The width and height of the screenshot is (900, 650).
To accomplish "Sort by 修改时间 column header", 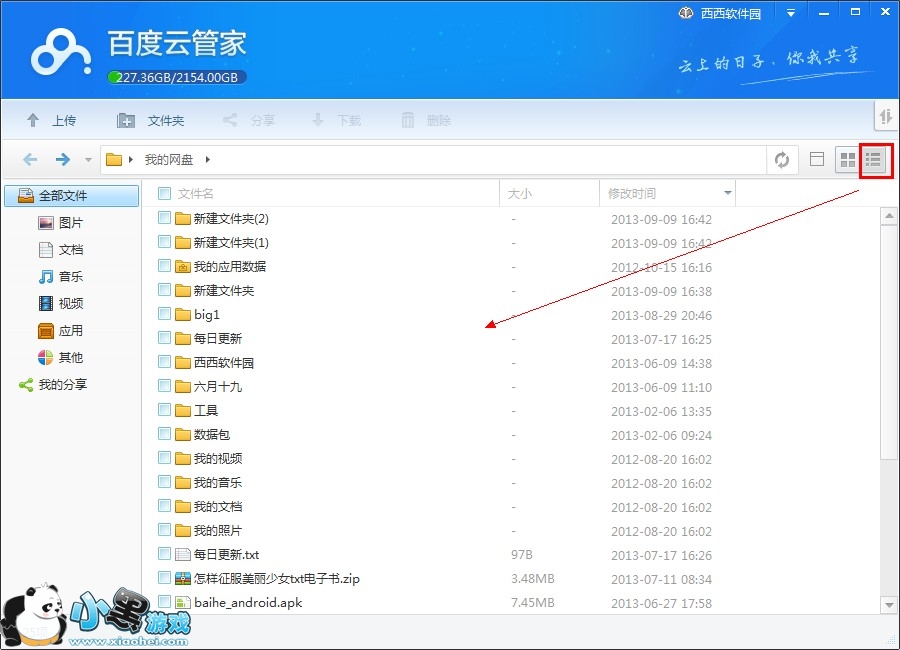I will coord(631,194).
